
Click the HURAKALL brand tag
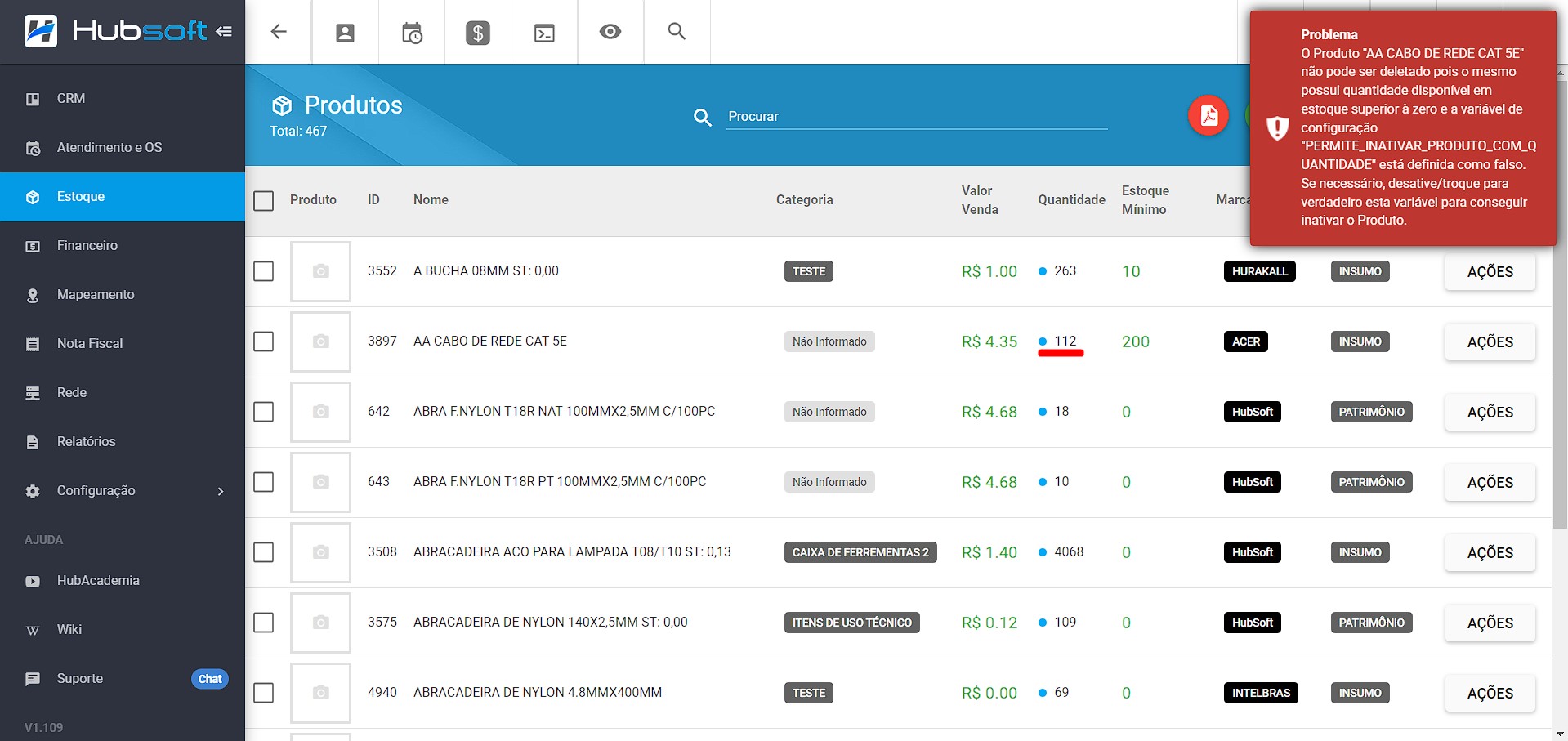(1259, 272)
